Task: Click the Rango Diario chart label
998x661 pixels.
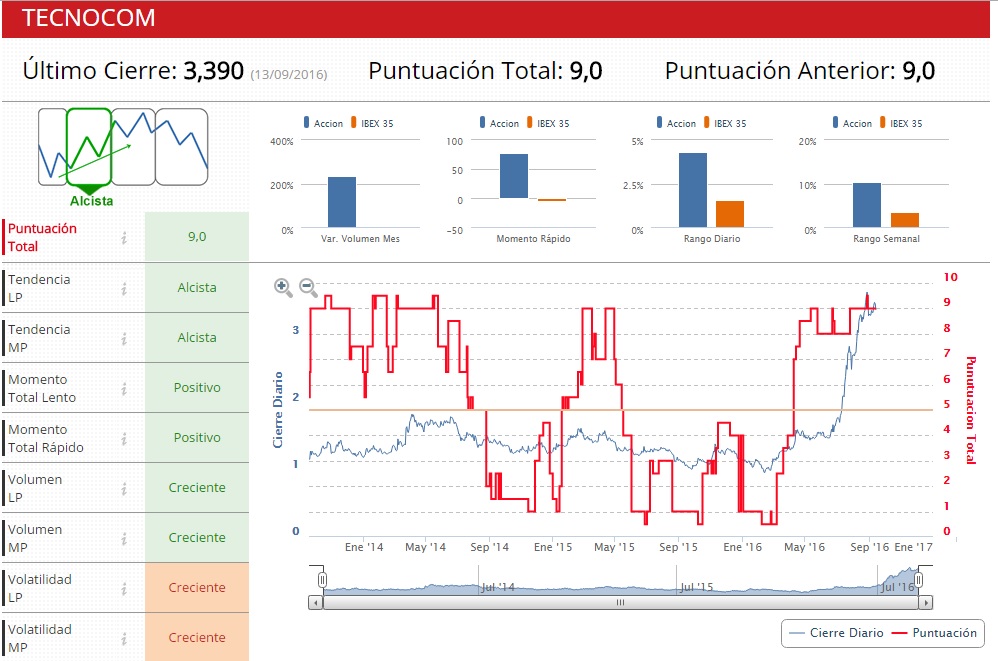Action: click(x=712, y=239)
